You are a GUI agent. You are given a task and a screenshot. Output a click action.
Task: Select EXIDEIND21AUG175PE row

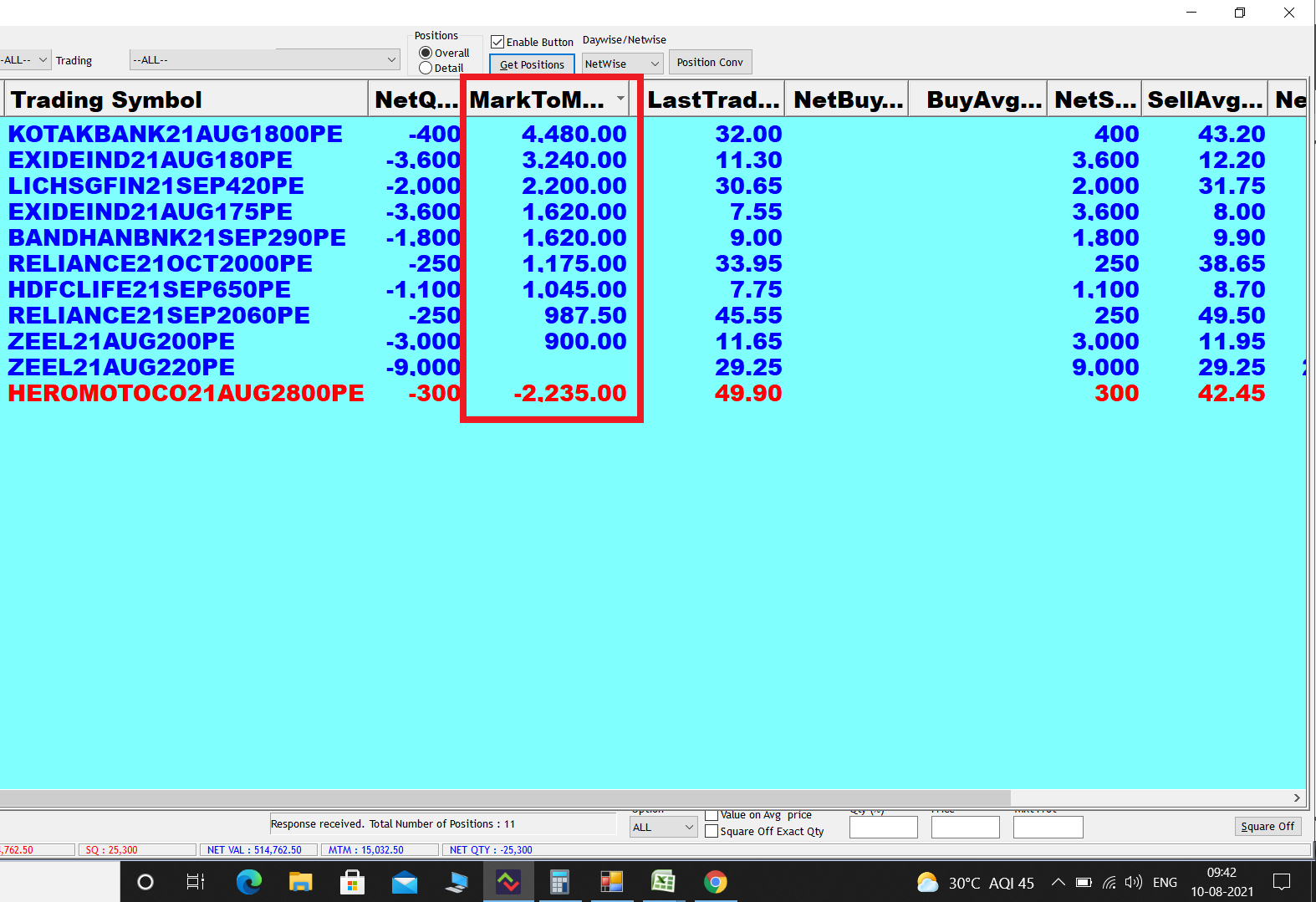[x=653, y=211]
